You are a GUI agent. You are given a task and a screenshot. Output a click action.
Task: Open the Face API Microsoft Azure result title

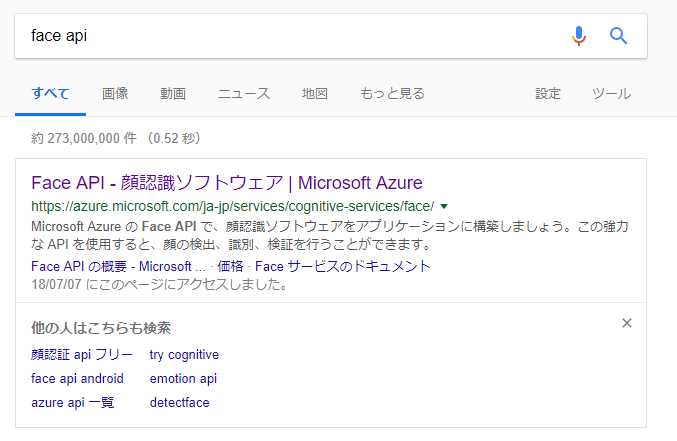pyautogui.click(x=227, y=183)
